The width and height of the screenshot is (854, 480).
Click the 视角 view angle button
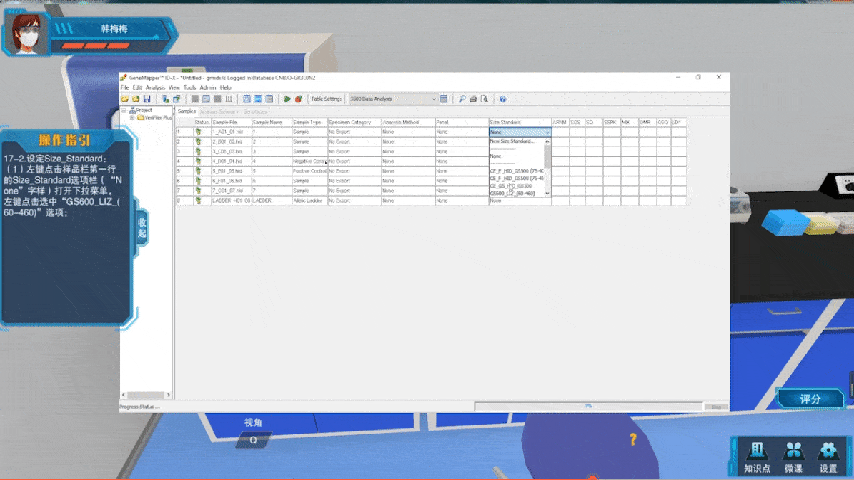tap(253, 422)
